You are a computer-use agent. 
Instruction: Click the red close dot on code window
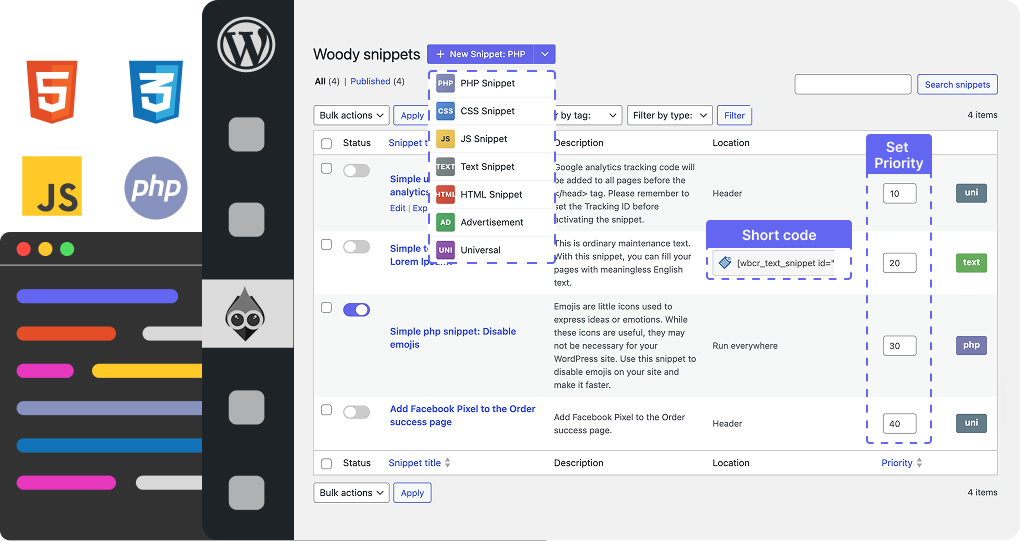coord(22,248)
